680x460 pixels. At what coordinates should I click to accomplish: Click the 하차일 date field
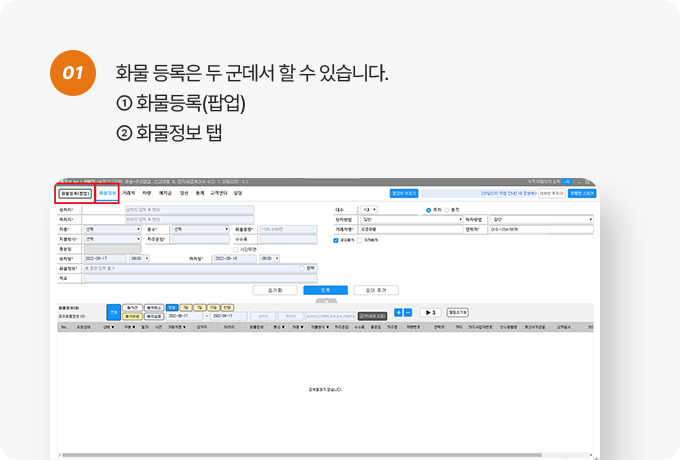click(x=235, y=259)
